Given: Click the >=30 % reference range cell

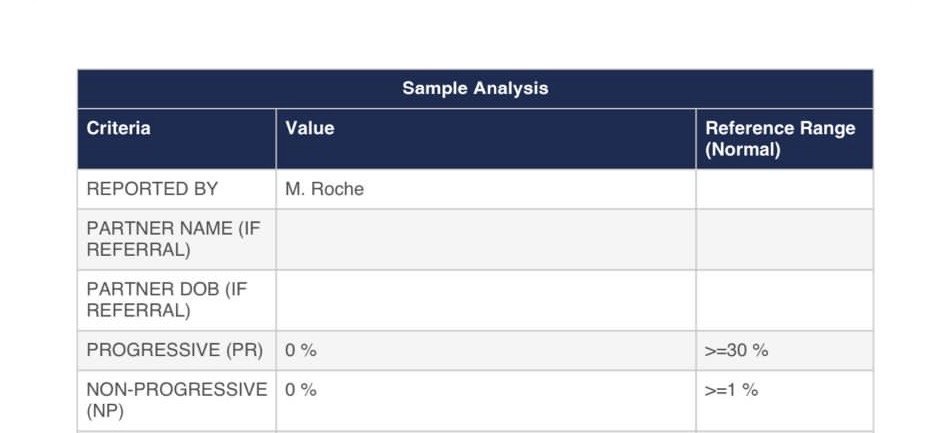Looking at the screenshot, I should point(737,350).
